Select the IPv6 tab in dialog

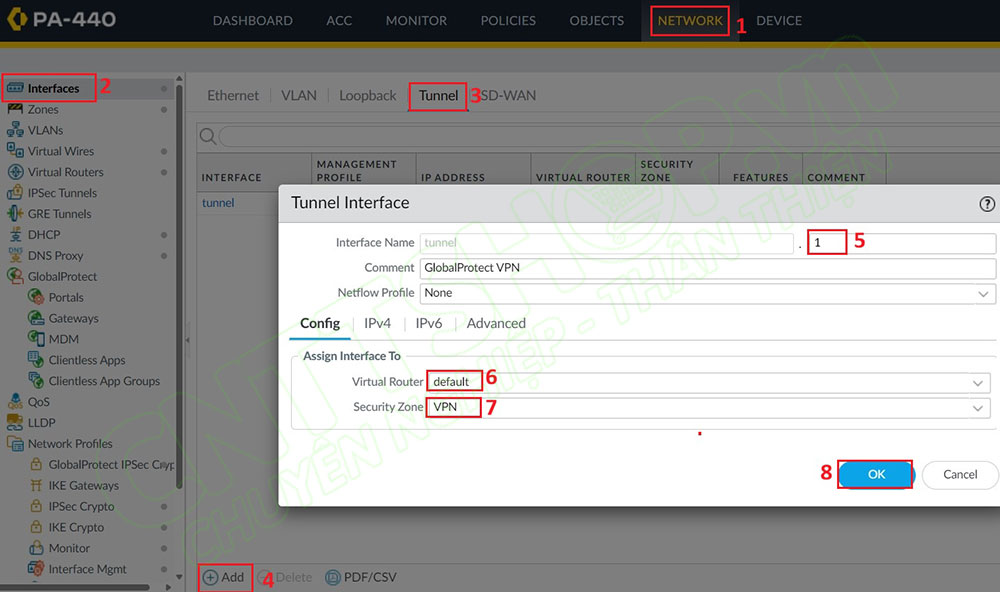tap(429, 323)
